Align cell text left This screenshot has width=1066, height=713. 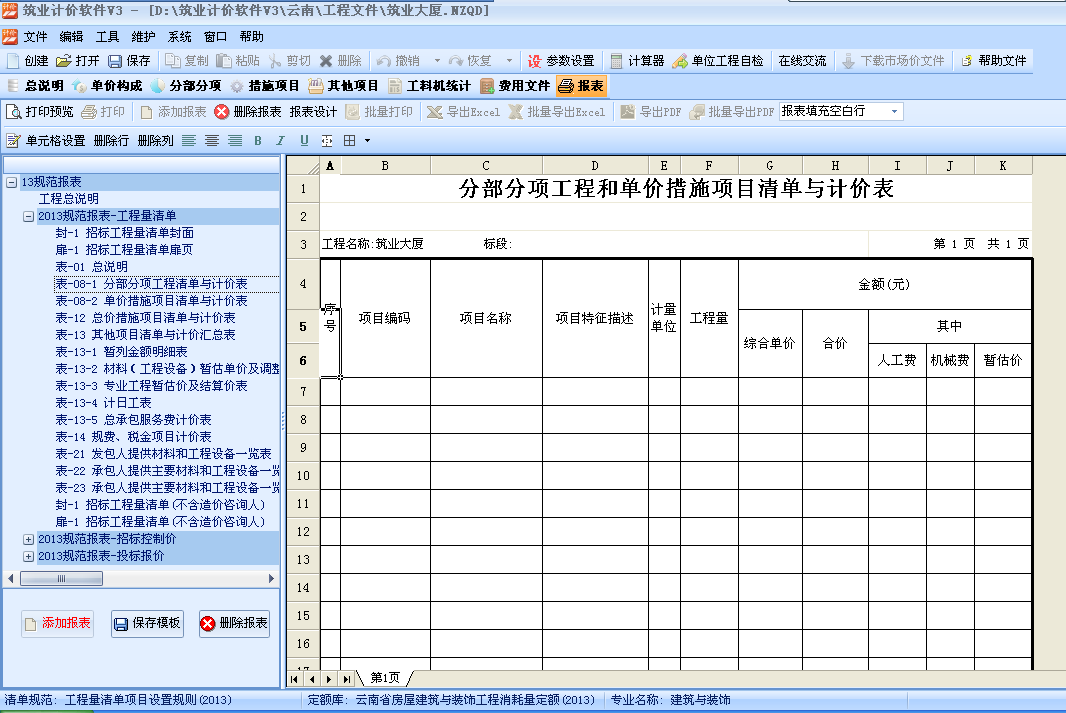pos(189,141)
